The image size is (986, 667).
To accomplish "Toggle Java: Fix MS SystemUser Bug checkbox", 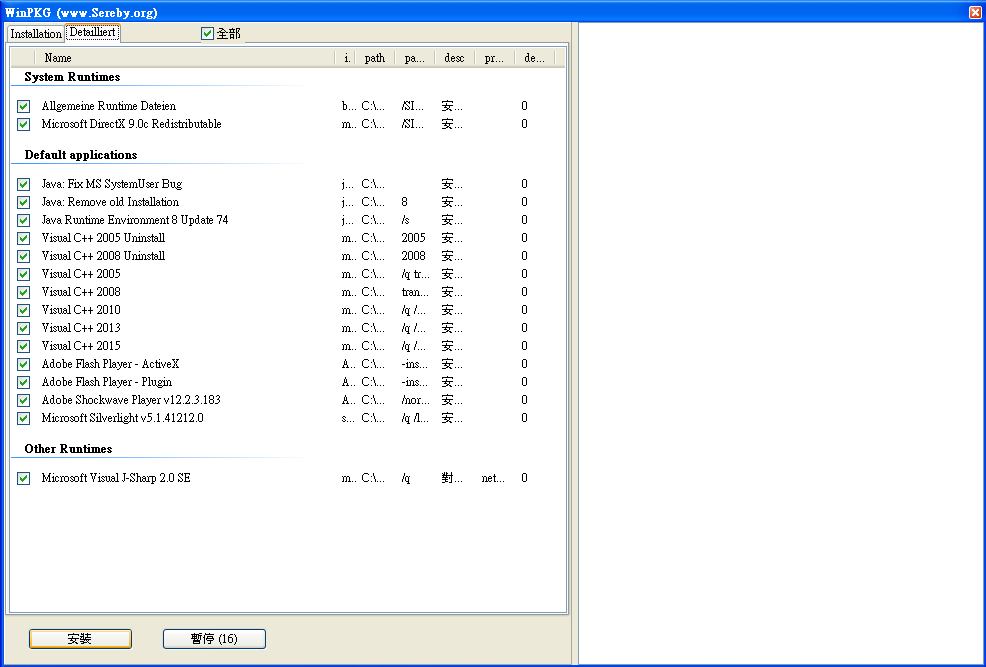I will click(24, 184).
